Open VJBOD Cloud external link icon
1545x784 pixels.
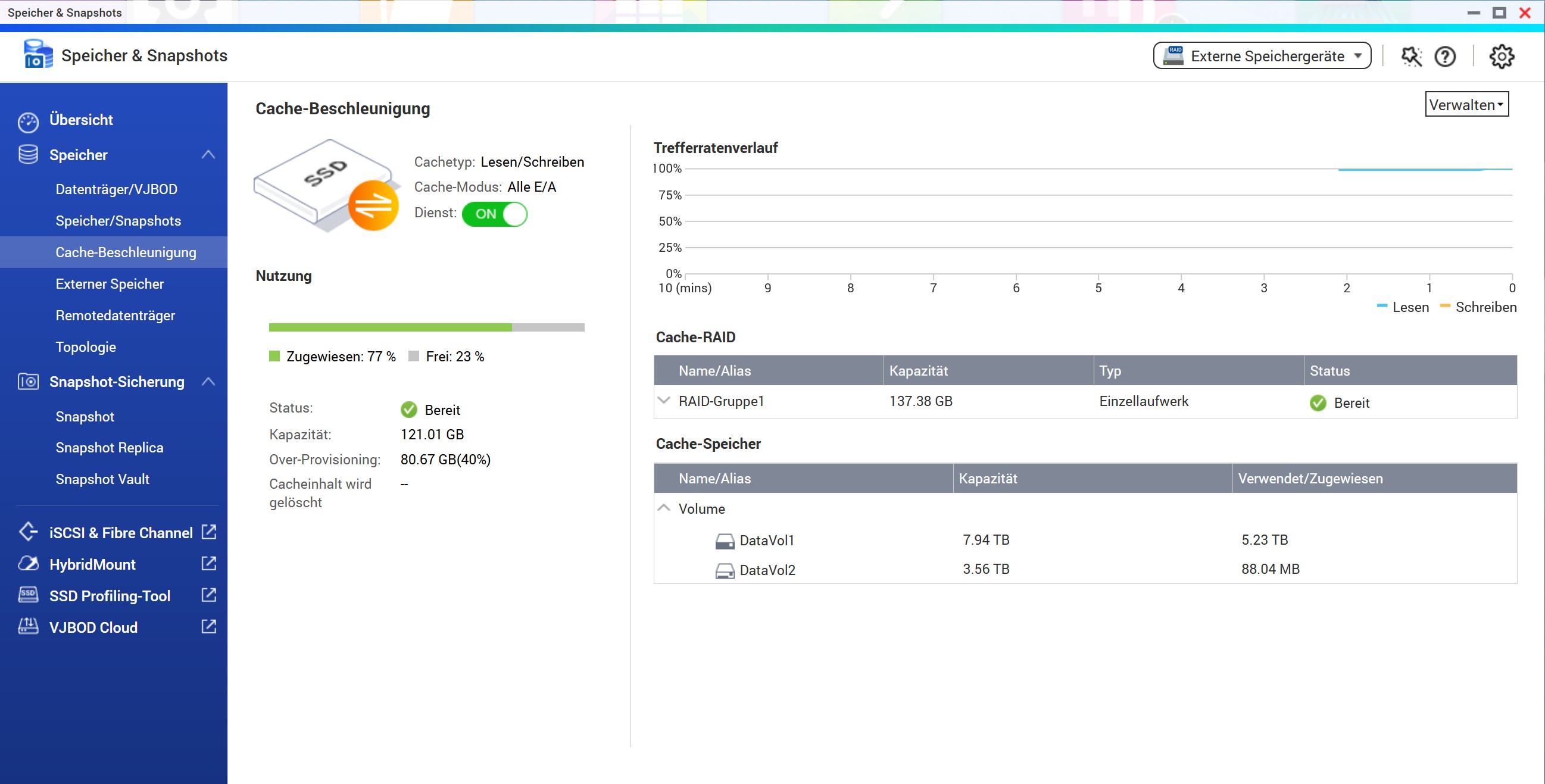[209, 626]
